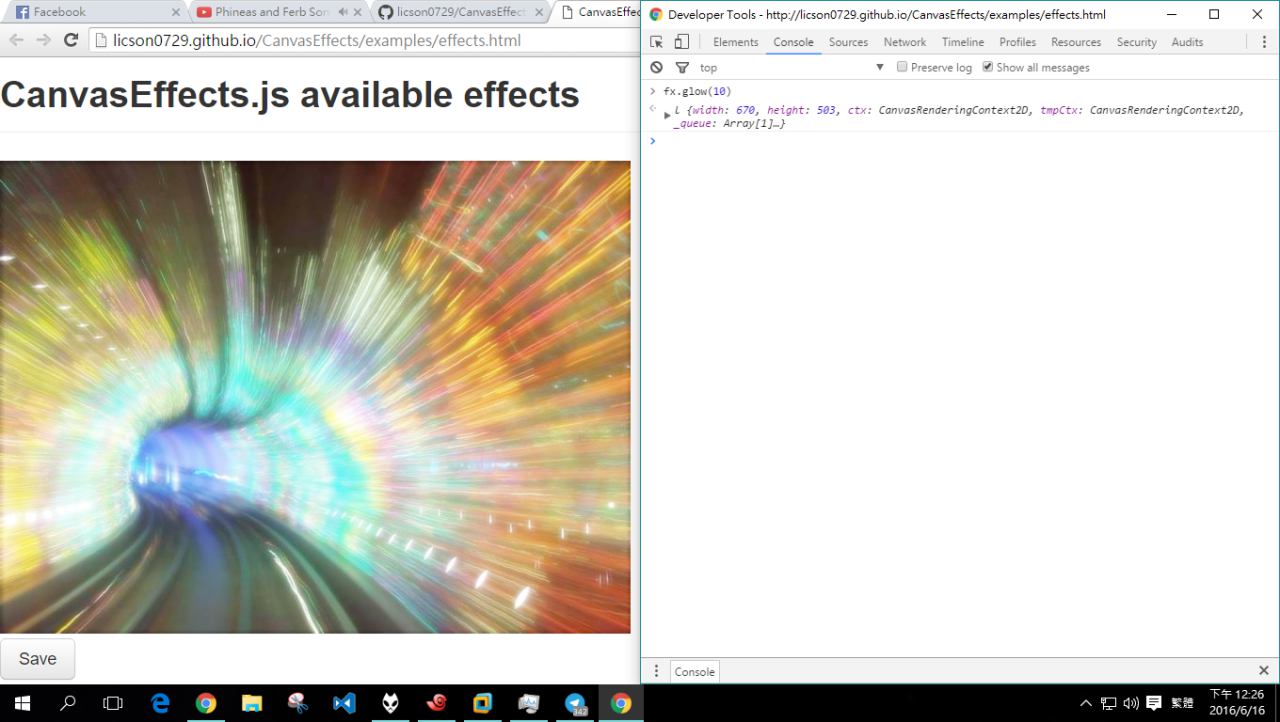Open the Audits panel

point(1188,42)
